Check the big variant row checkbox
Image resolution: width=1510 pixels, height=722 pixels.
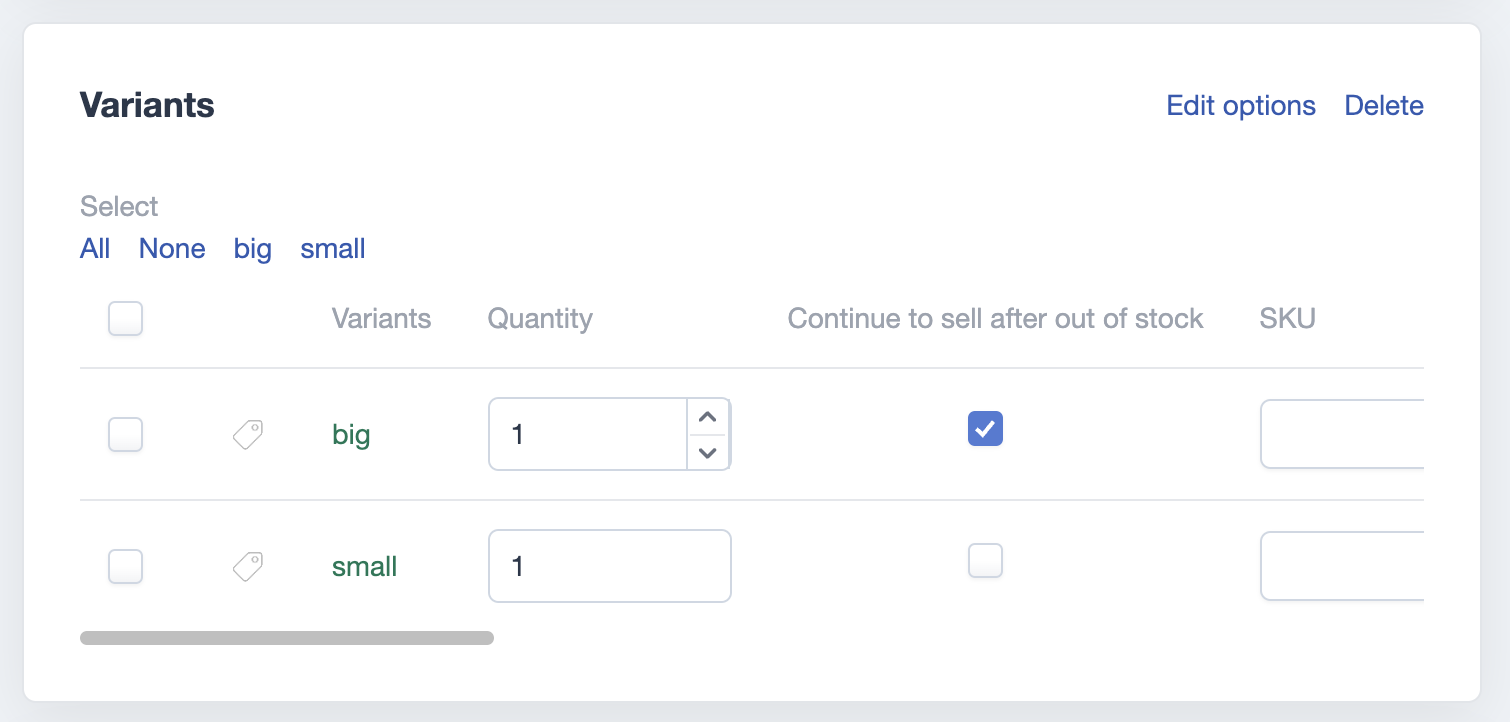pyautogui.click(x=125, y=434)
